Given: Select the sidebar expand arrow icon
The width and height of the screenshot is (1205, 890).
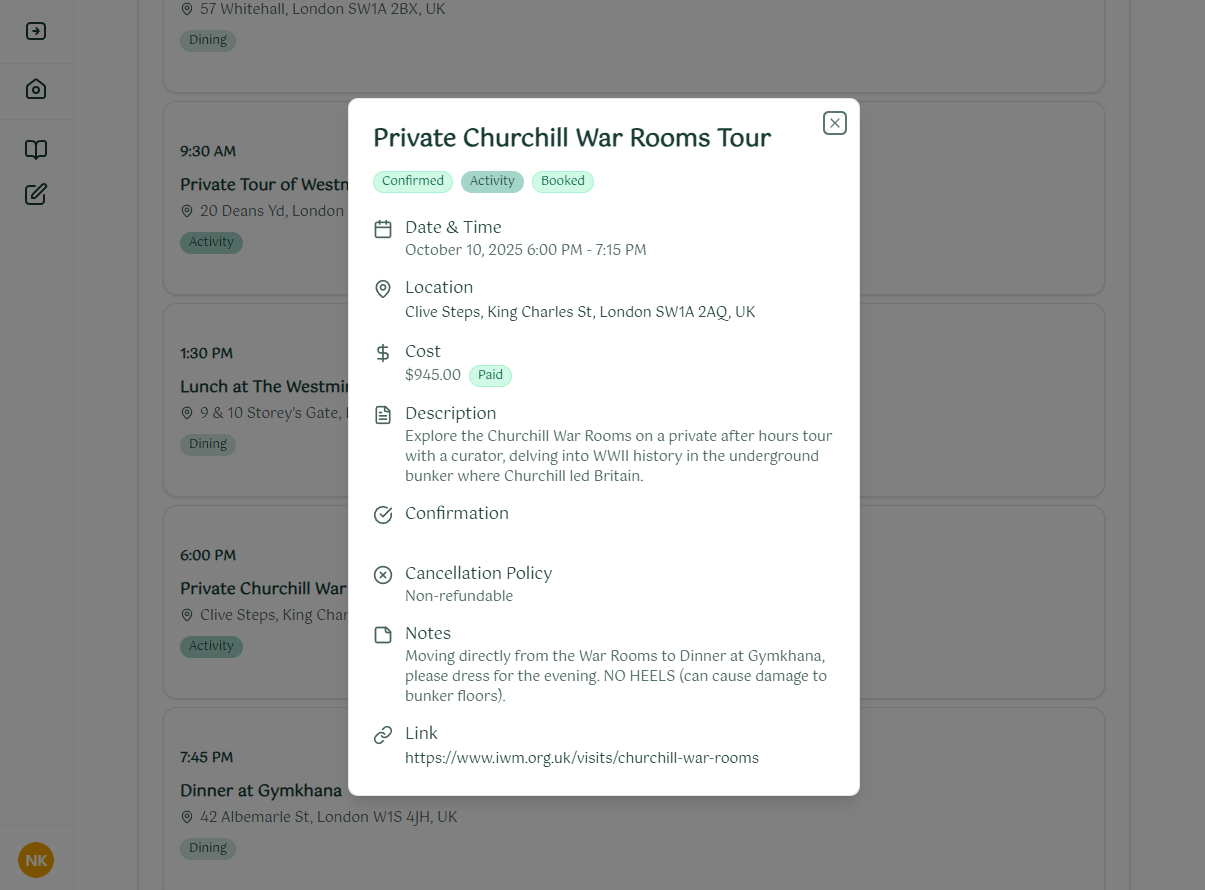Looking at the screenshot, I should pyautogui.click(x=36, y=31).
